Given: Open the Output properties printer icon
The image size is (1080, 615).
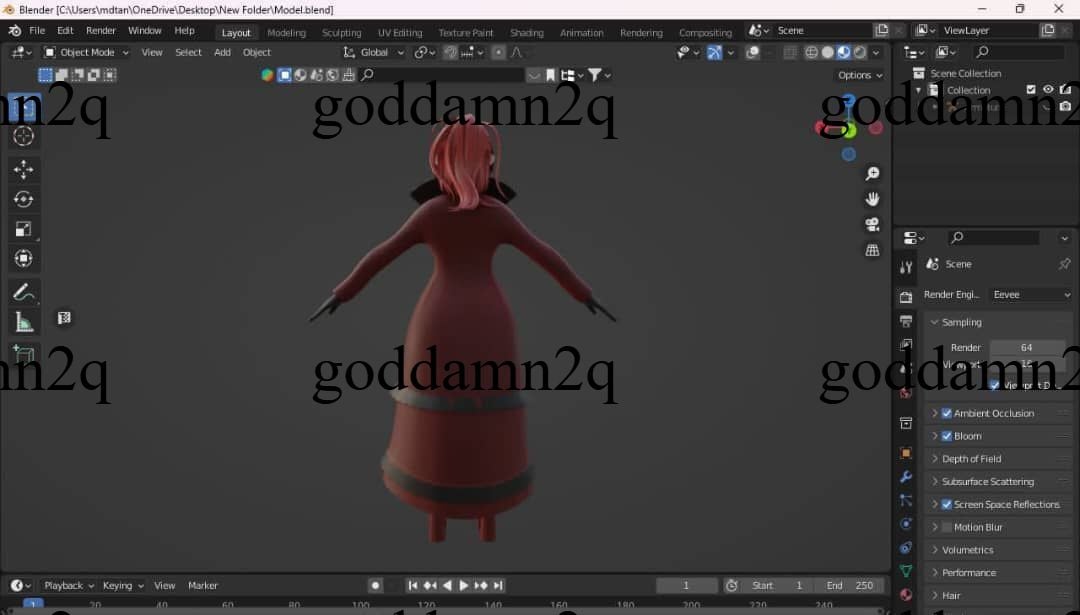Looking at the screenshot, I should coord(906,321).
